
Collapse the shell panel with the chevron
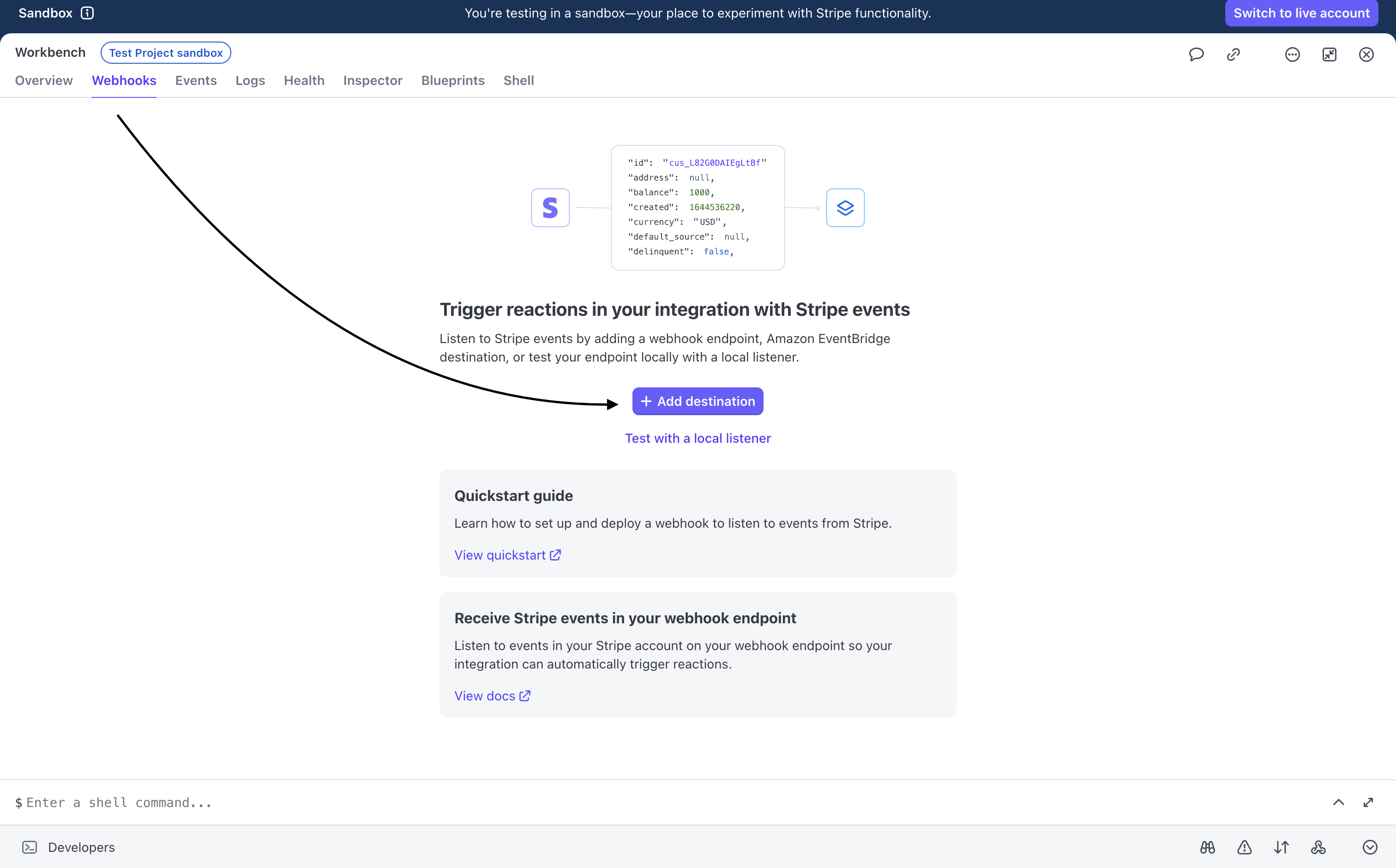tap(1339, 802)
